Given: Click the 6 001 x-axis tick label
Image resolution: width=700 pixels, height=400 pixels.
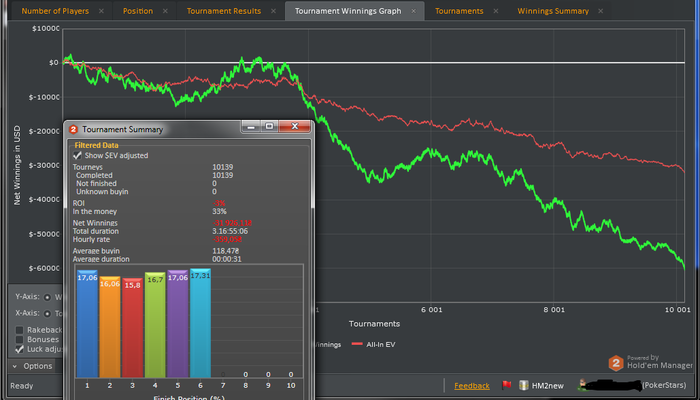Looking at the screenshot, I should click(x=431, y=309).
